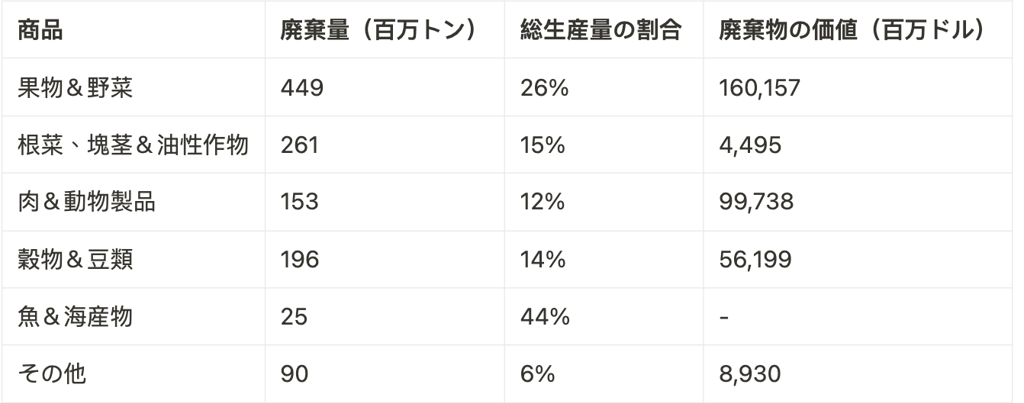Click the その他 row label

coord(52,374)
